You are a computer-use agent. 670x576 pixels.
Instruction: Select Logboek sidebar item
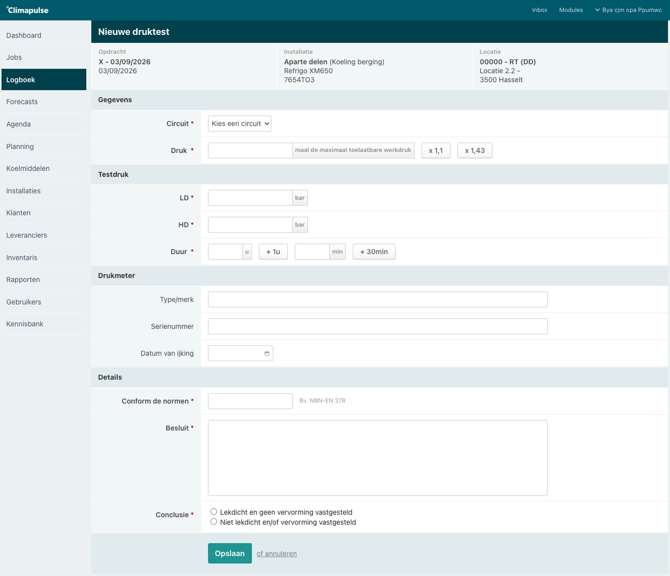tap(43, 79)
